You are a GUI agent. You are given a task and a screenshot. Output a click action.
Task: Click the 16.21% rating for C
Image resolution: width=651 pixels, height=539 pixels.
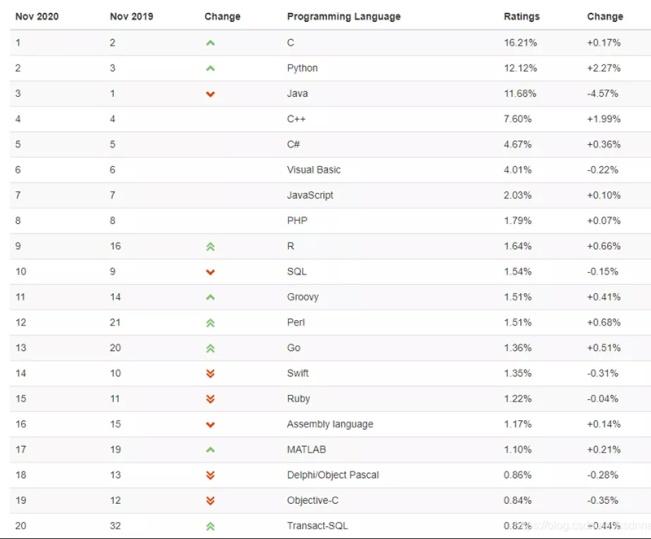click(520, 43)
